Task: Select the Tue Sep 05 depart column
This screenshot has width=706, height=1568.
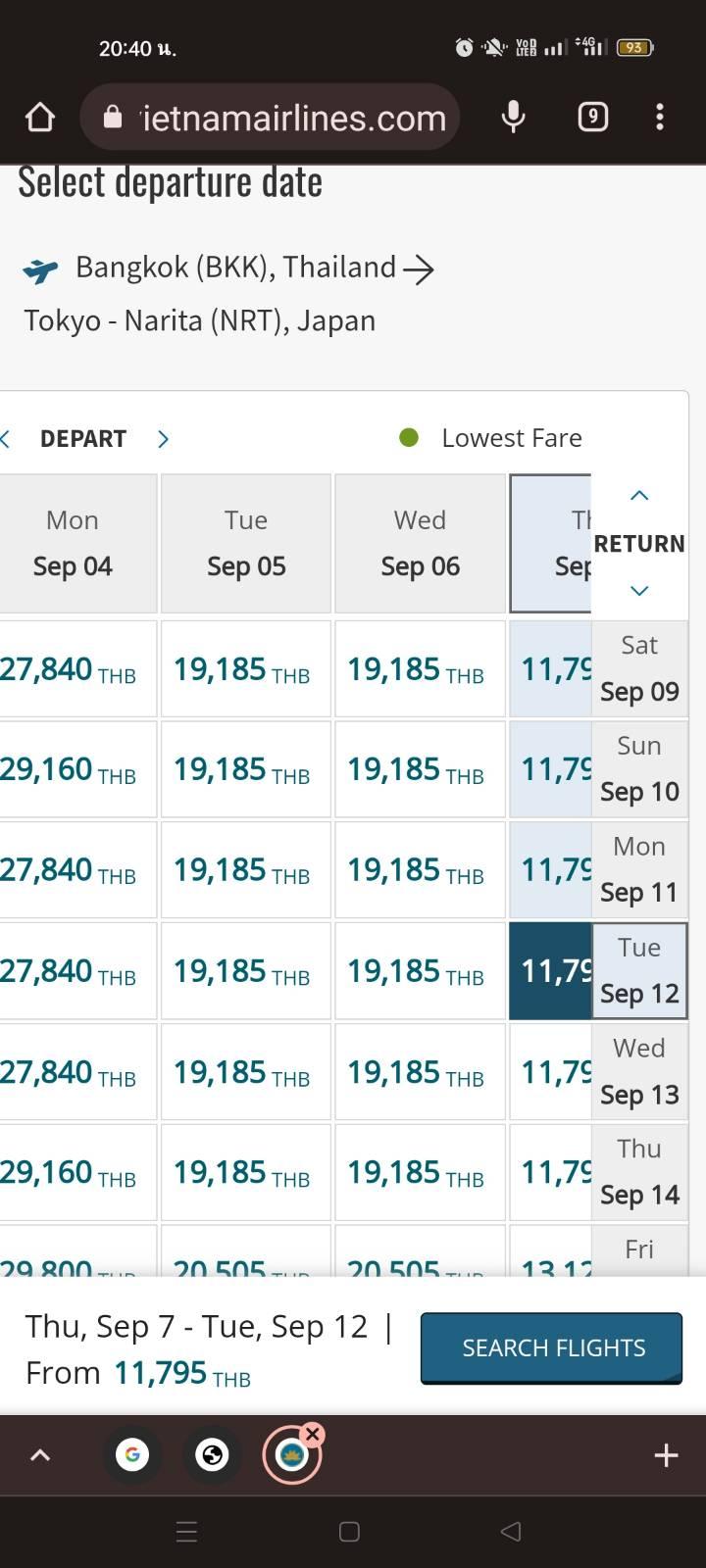Action: click(x=246, y=543)
